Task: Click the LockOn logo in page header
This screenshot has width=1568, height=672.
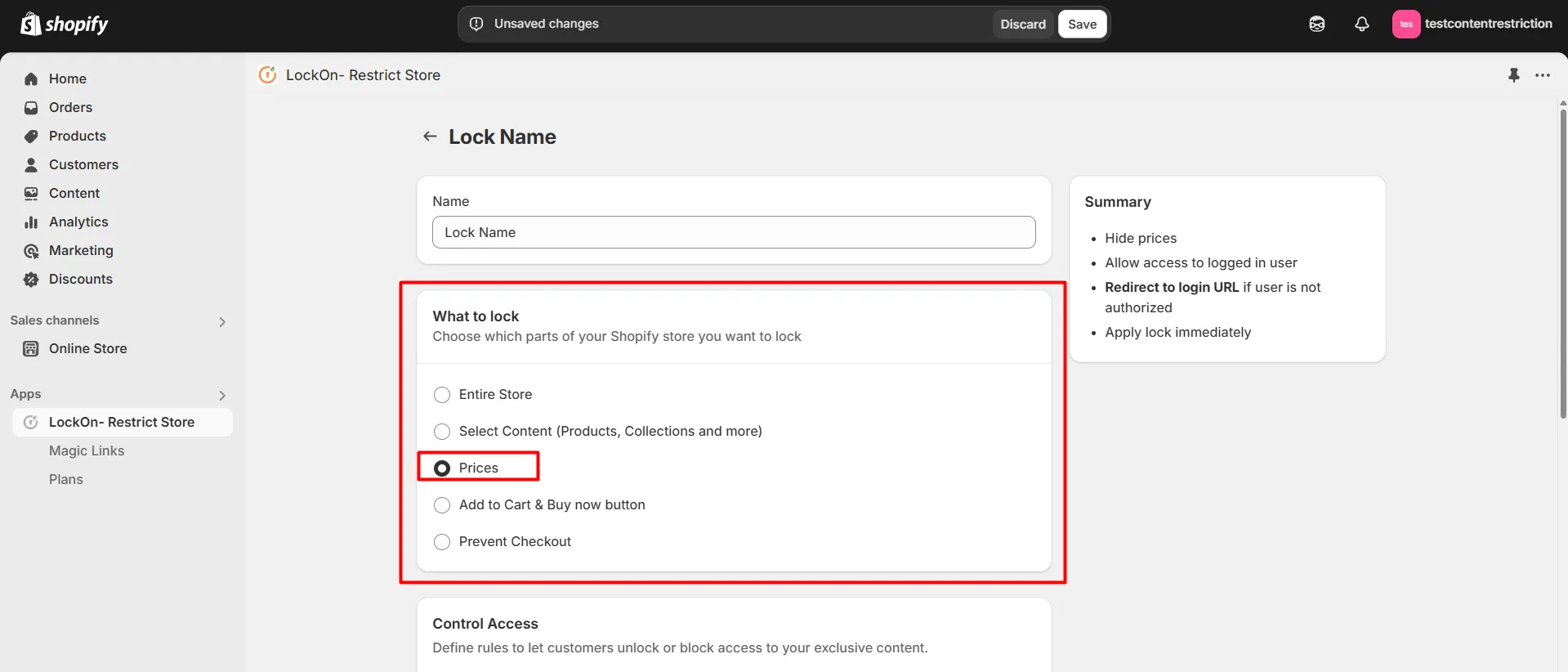Action: point(267,74)
